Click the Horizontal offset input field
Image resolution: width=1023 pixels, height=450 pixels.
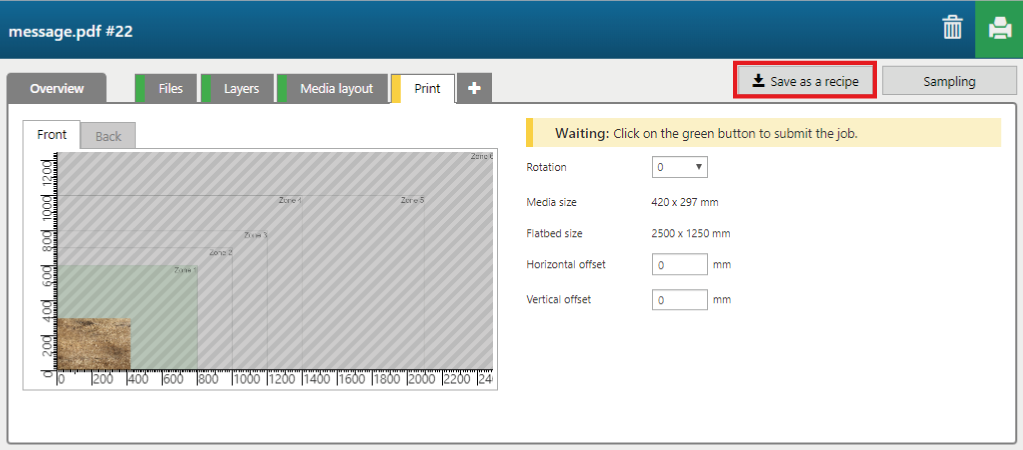(x=680, y=265)
